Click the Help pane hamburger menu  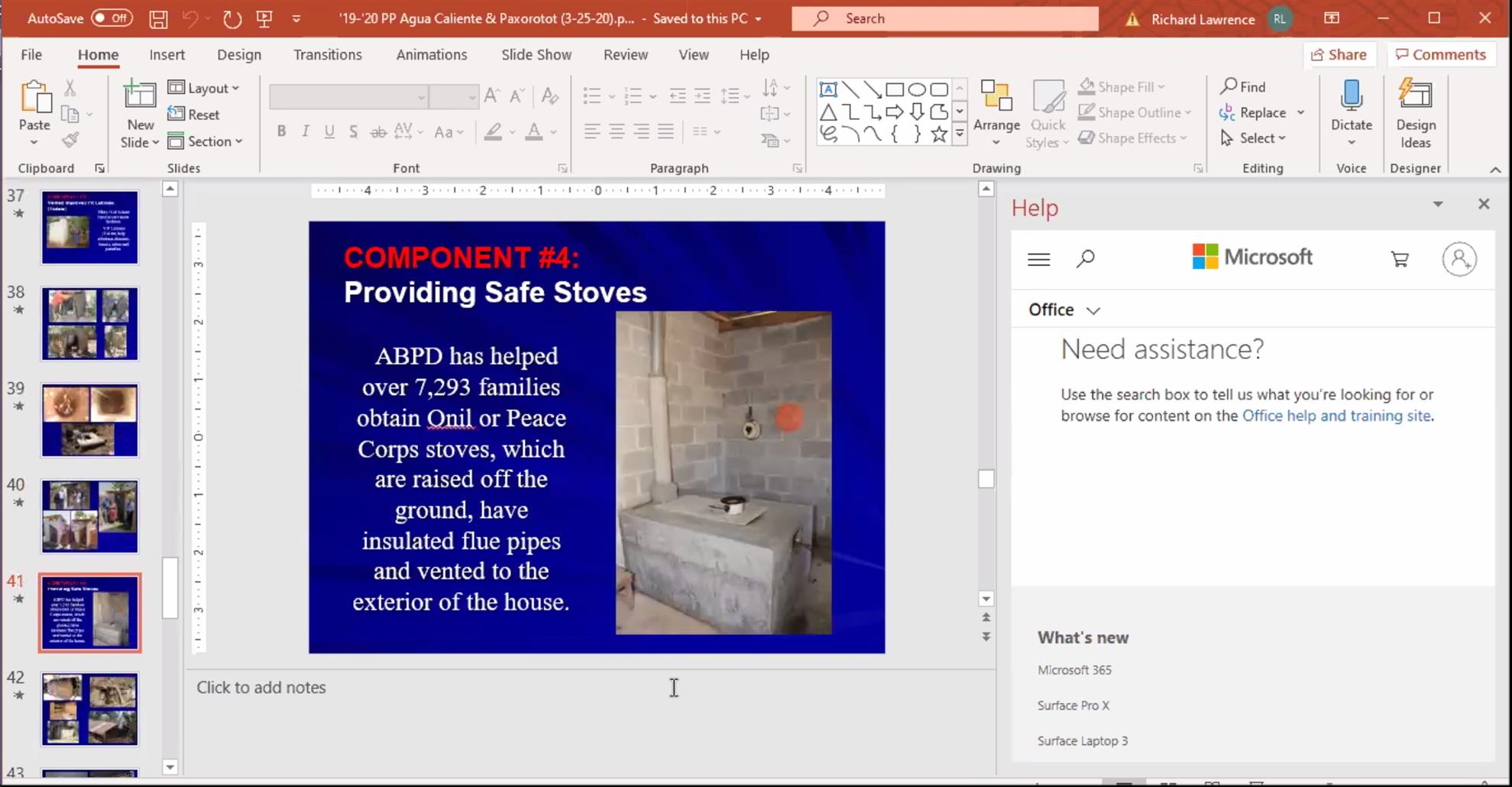[x=1038, y=260]
